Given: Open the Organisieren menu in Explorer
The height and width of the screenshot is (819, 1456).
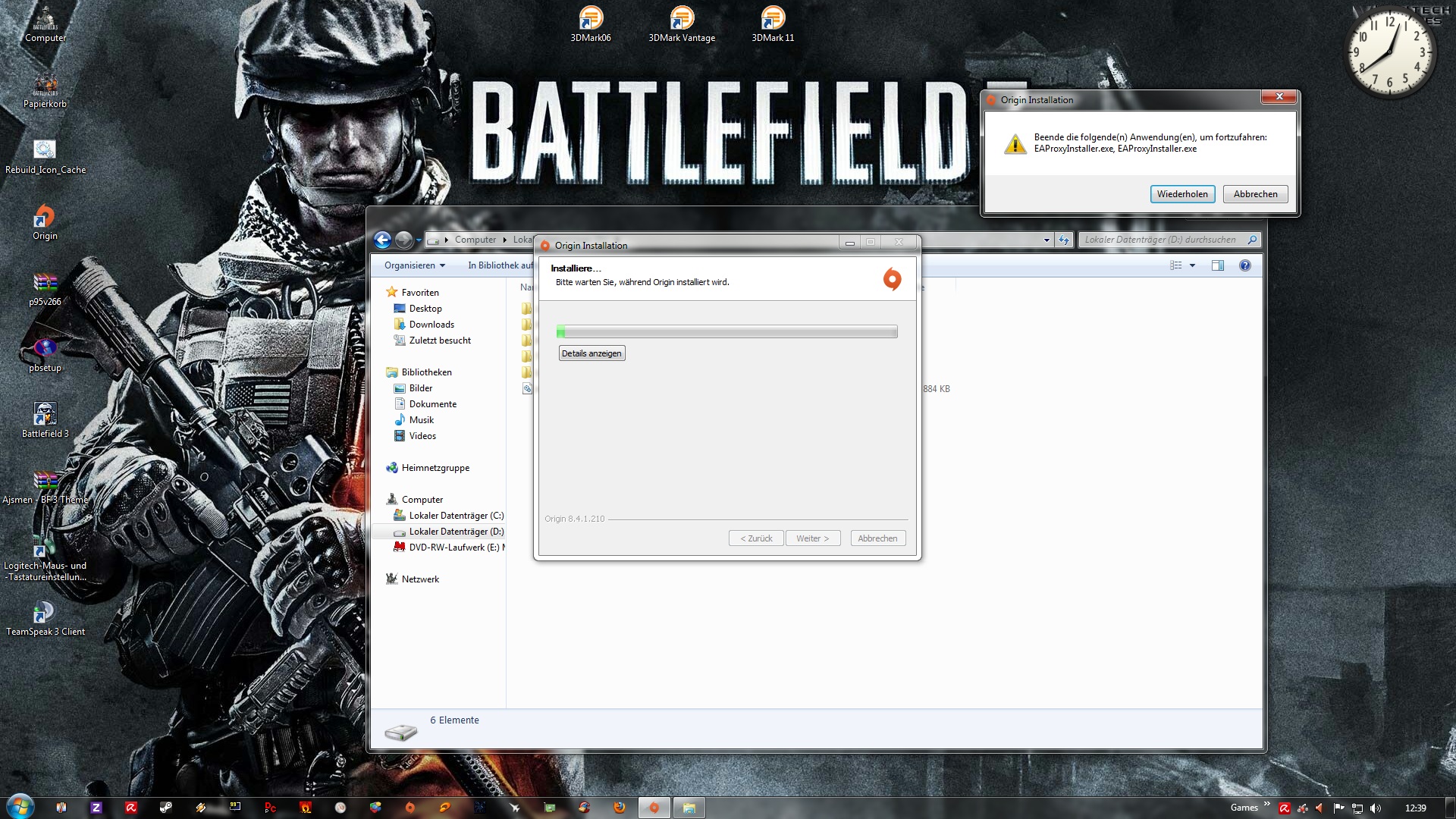Looking at the screenshot, I should coord(415,265).
